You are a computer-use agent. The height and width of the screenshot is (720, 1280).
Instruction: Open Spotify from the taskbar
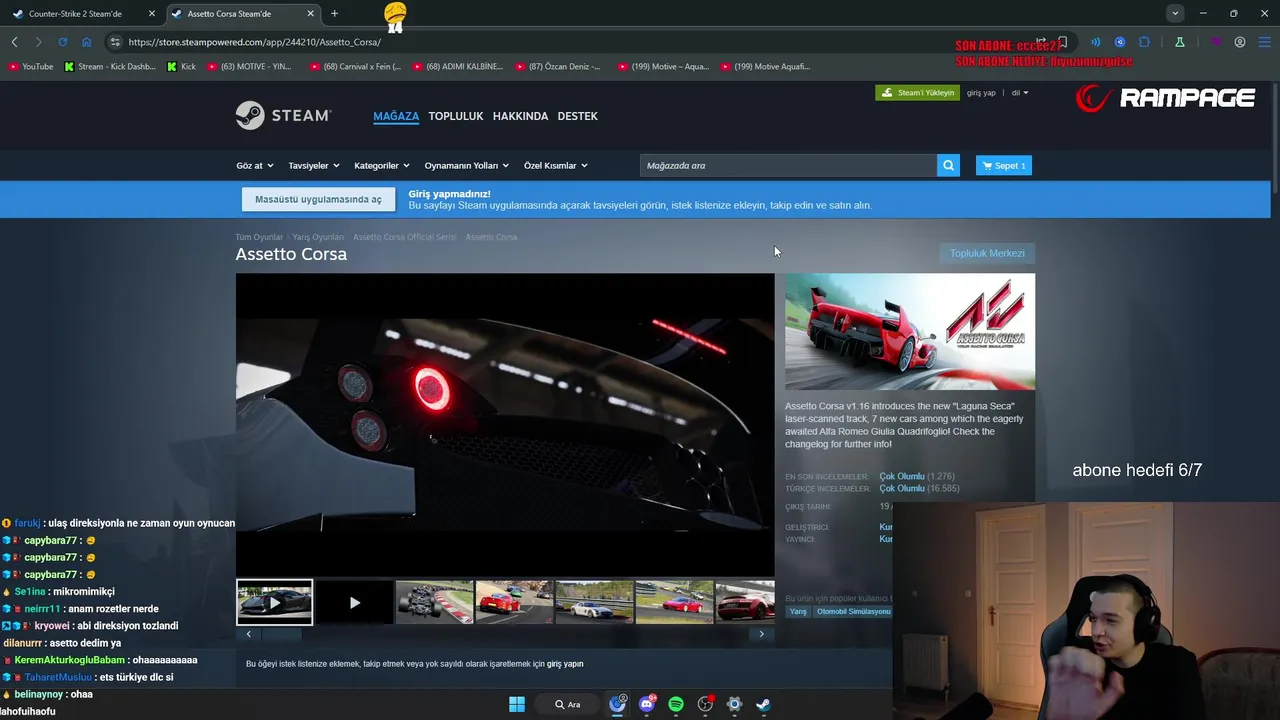[676, 704]
